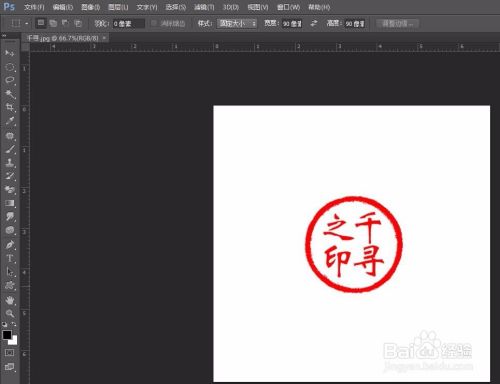Open the File (文件) menu

click(34, 7)
